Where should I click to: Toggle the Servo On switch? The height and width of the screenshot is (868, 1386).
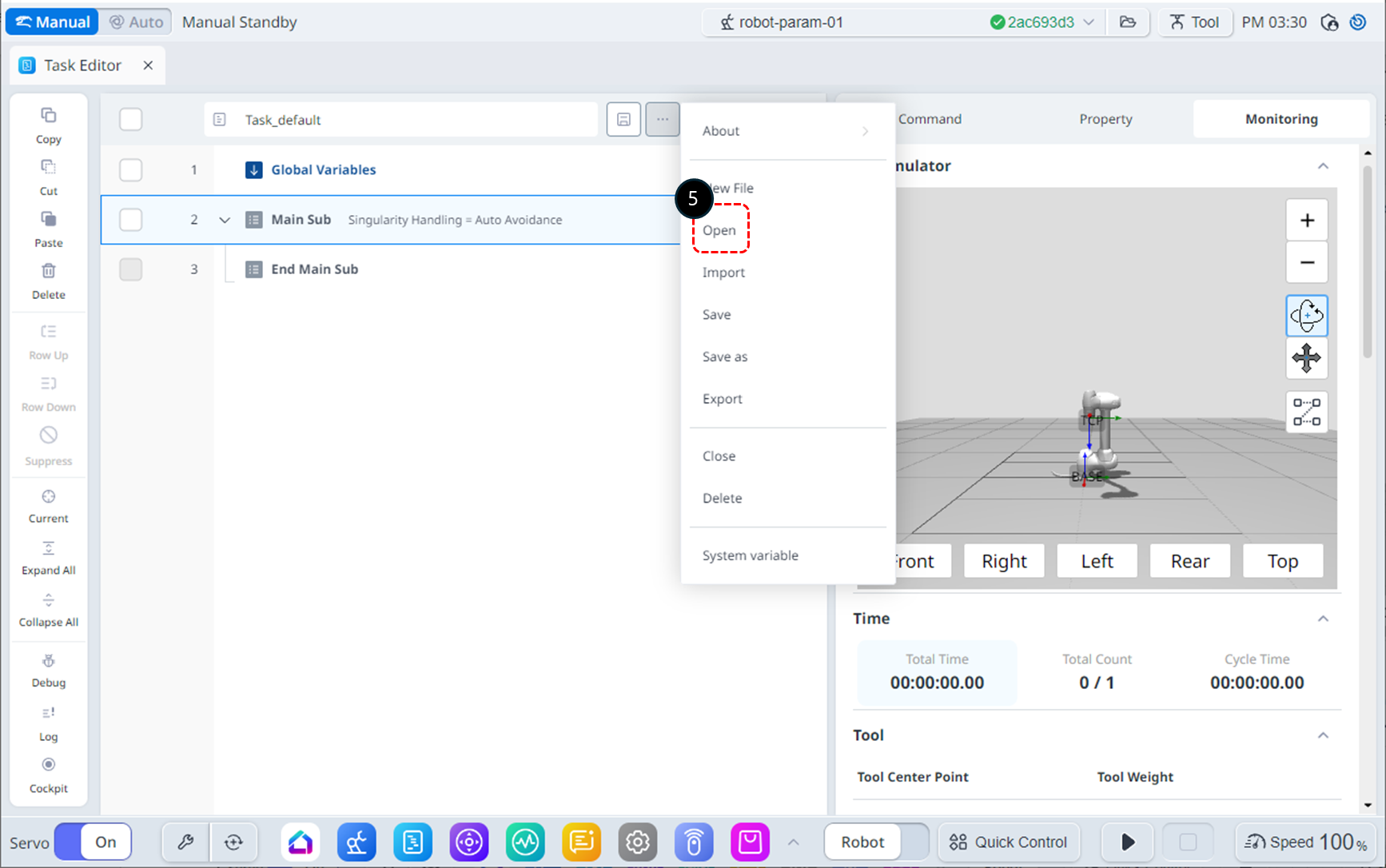tap(94, 842)
